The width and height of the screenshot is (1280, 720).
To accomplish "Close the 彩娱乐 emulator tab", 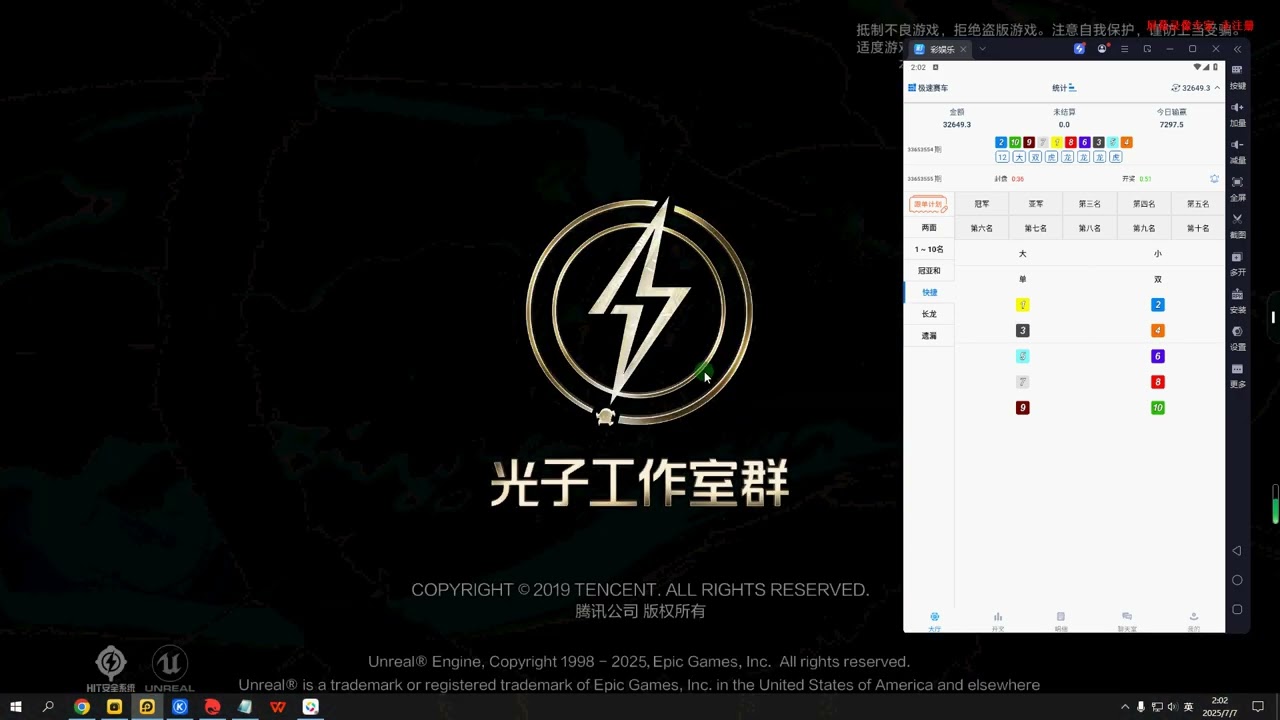I will [963, 49].
